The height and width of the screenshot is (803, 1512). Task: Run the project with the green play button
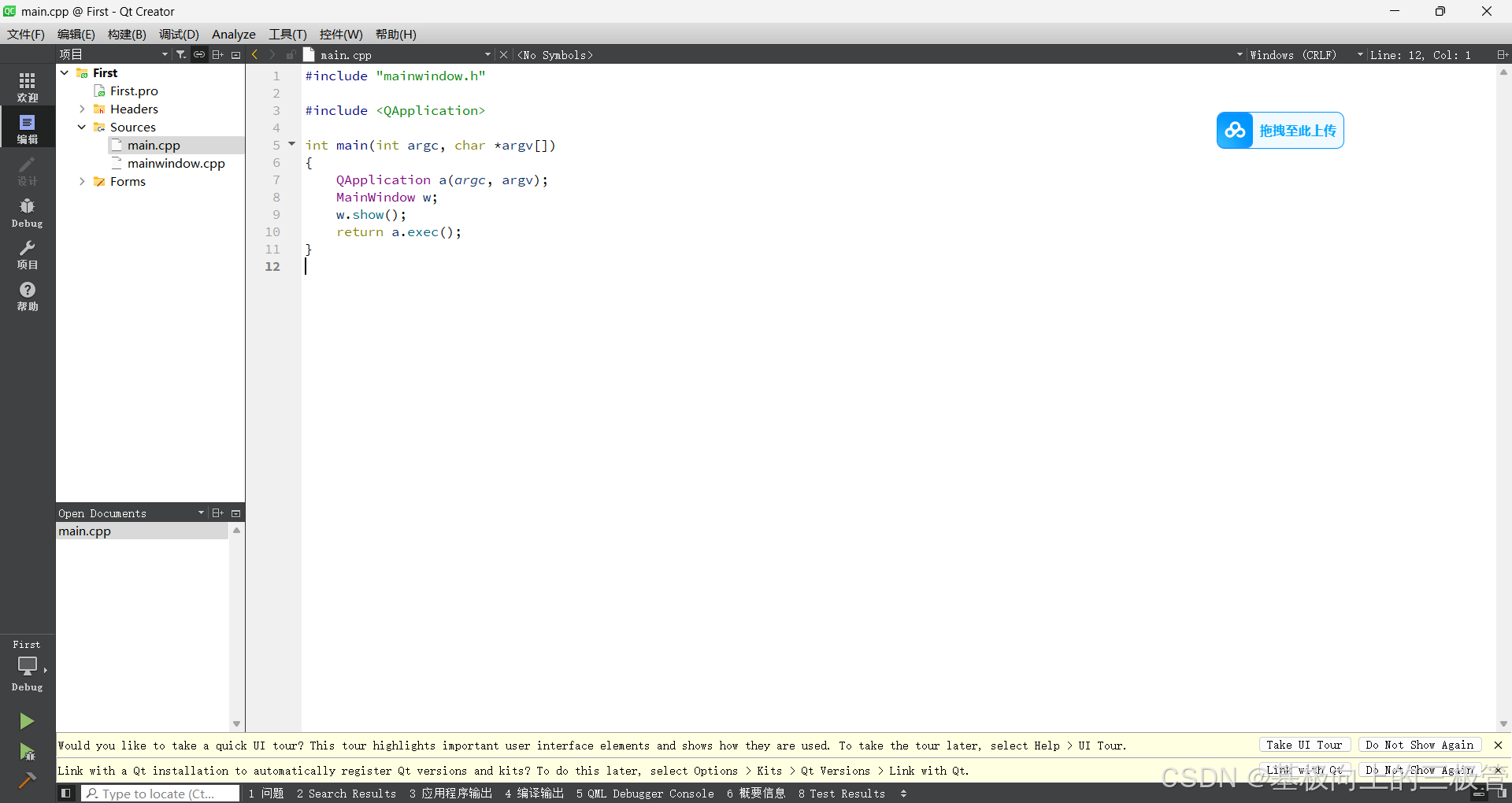(x=27, y=721)
